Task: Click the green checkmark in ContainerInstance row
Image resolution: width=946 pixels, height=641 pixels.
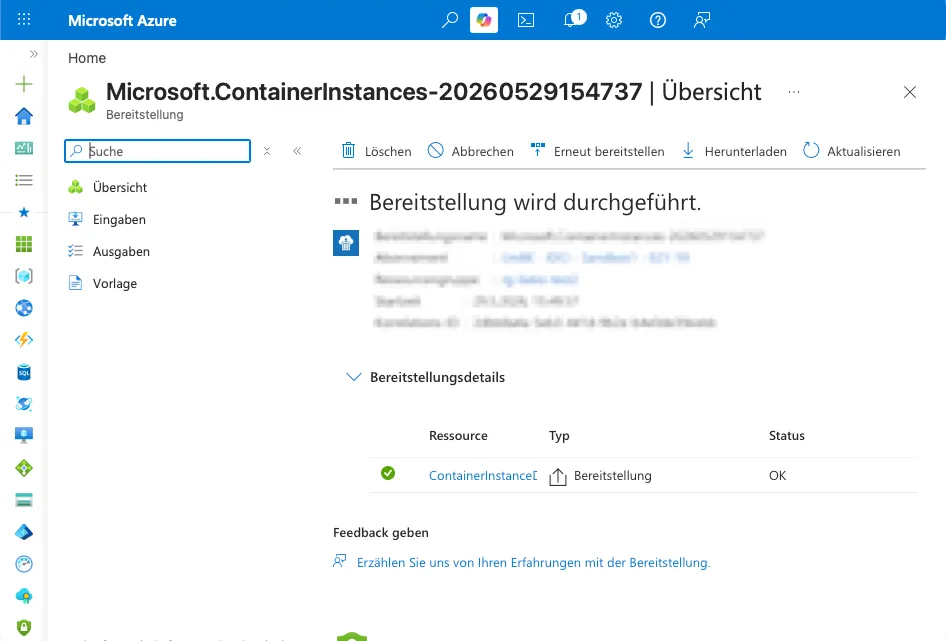Action: (388, 473)
